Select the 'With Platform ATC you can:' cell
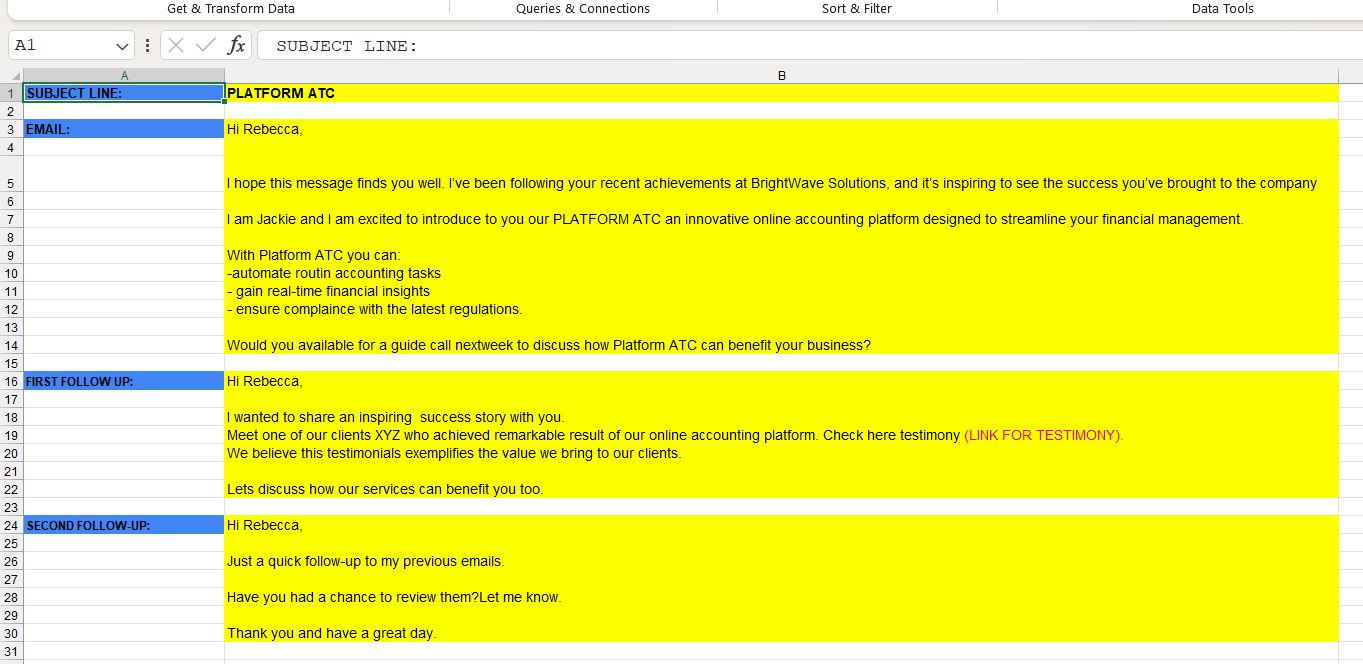Viewport: 1363px width, 664px height. point(782,255)
